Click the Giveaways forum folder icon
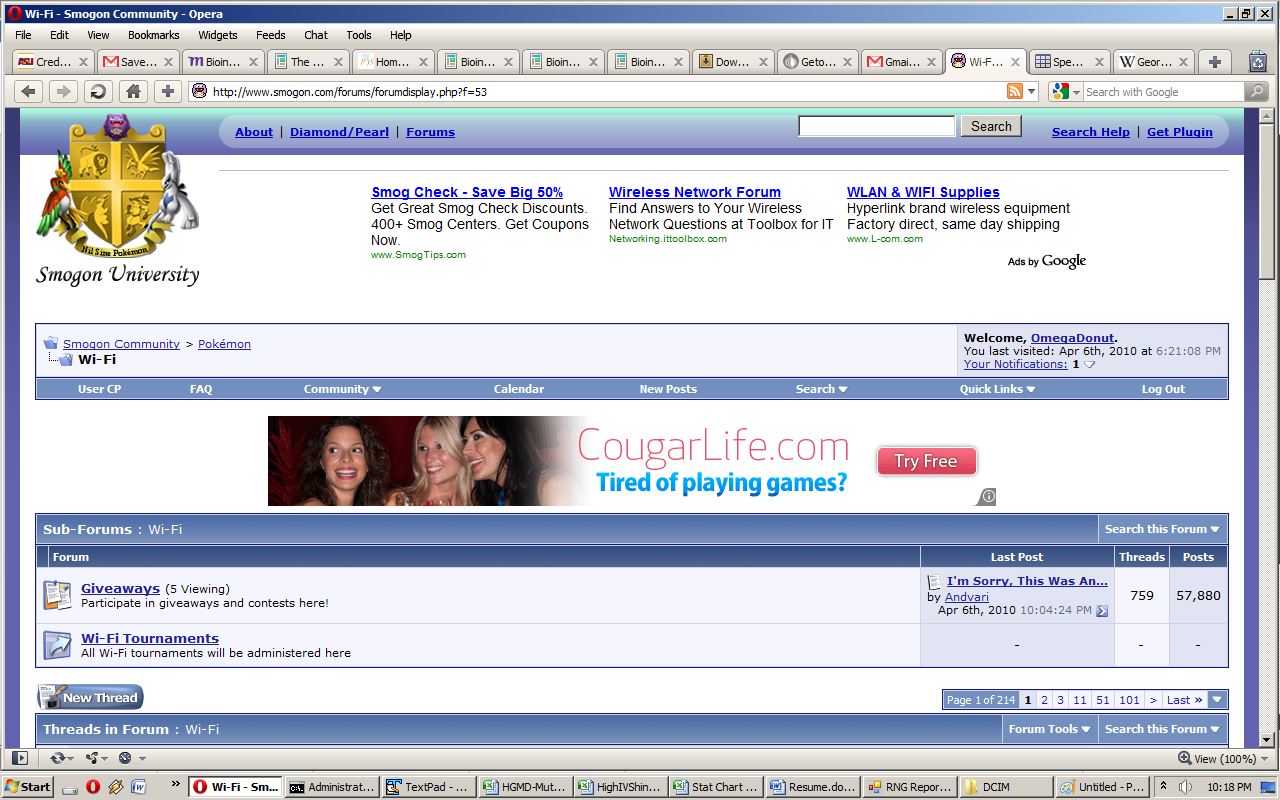The image size is (1280, 800). coord(58,596)
